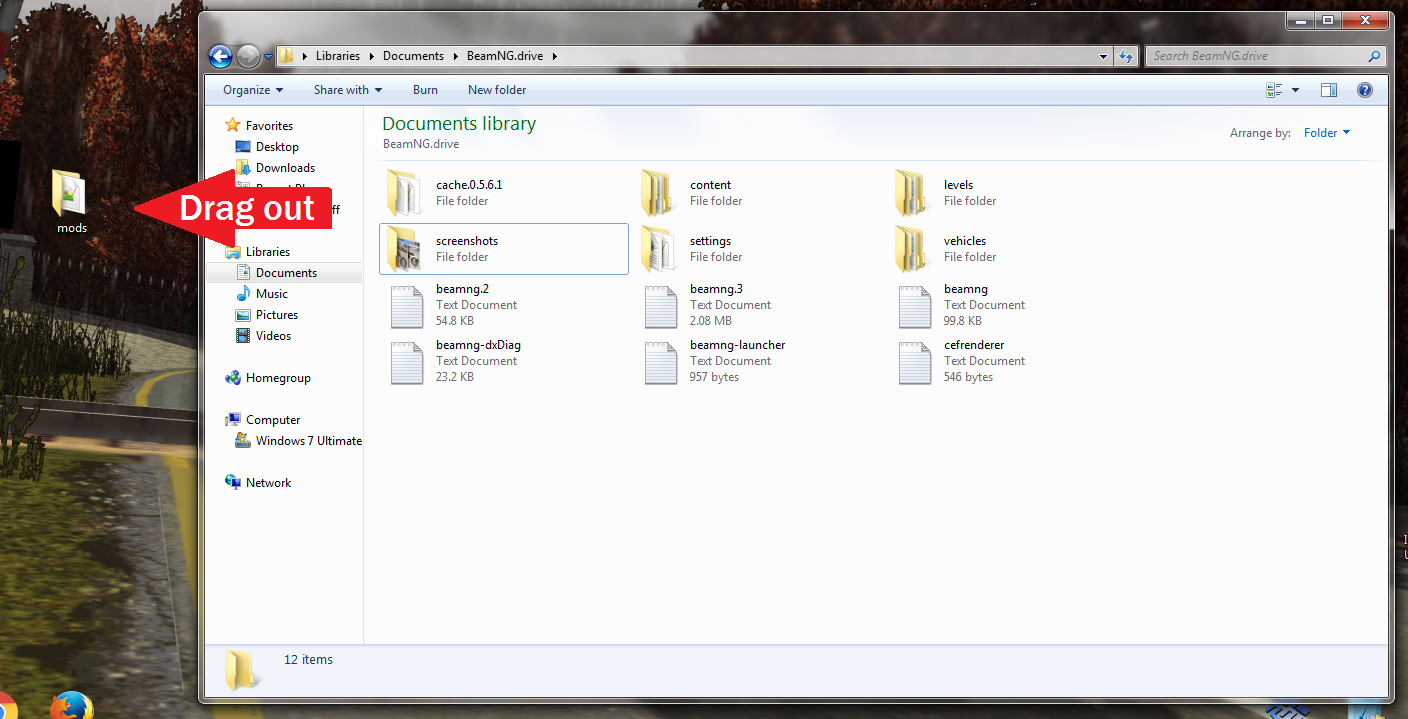The image size is (1408, 719).
Task: Select Documents in the address breadcrumb
Action: click(x=413, y=56)
